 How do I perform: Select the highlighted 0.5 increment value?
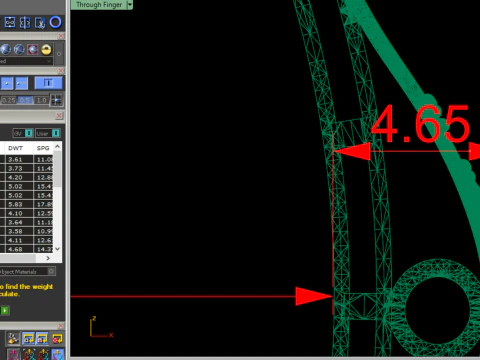click(25, 100)
